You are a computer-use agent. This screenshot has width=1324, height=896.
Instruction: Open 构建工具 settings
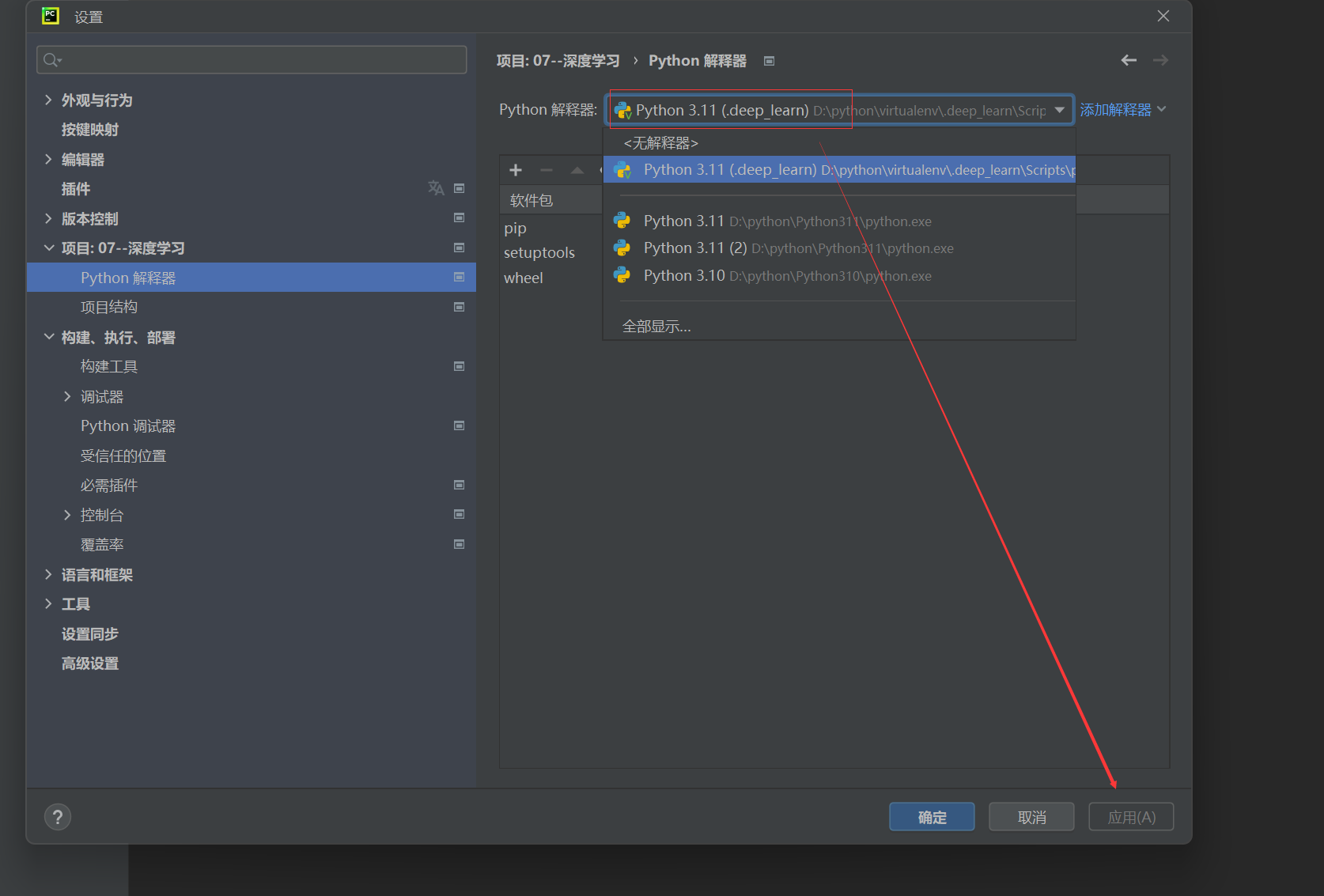(109, 366)
